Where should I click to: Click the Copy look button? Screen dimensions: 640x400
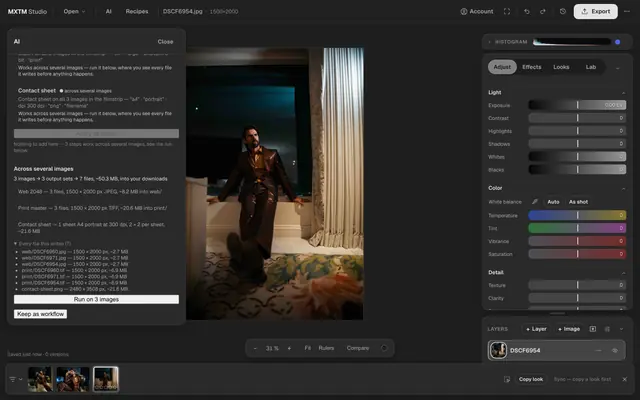click(531, 379)
